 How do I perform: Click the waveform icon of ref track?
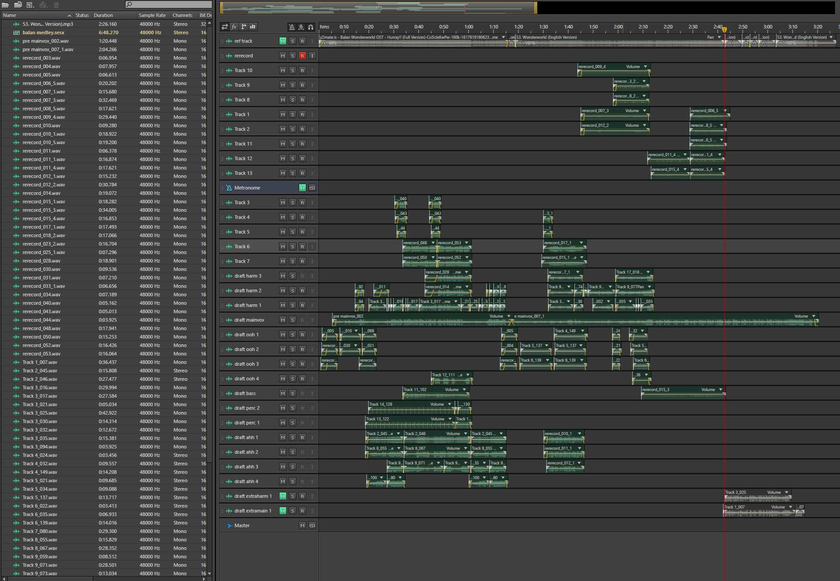(x=229, y=41)
